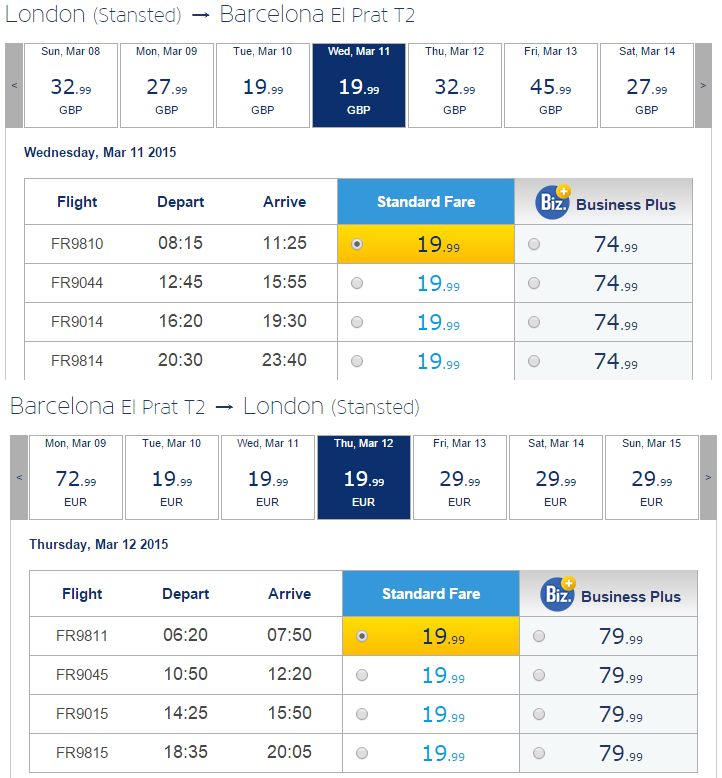Screen dimensions: 722x778
Task: Click the outbound Standard Fare column header
Action: 426,201
